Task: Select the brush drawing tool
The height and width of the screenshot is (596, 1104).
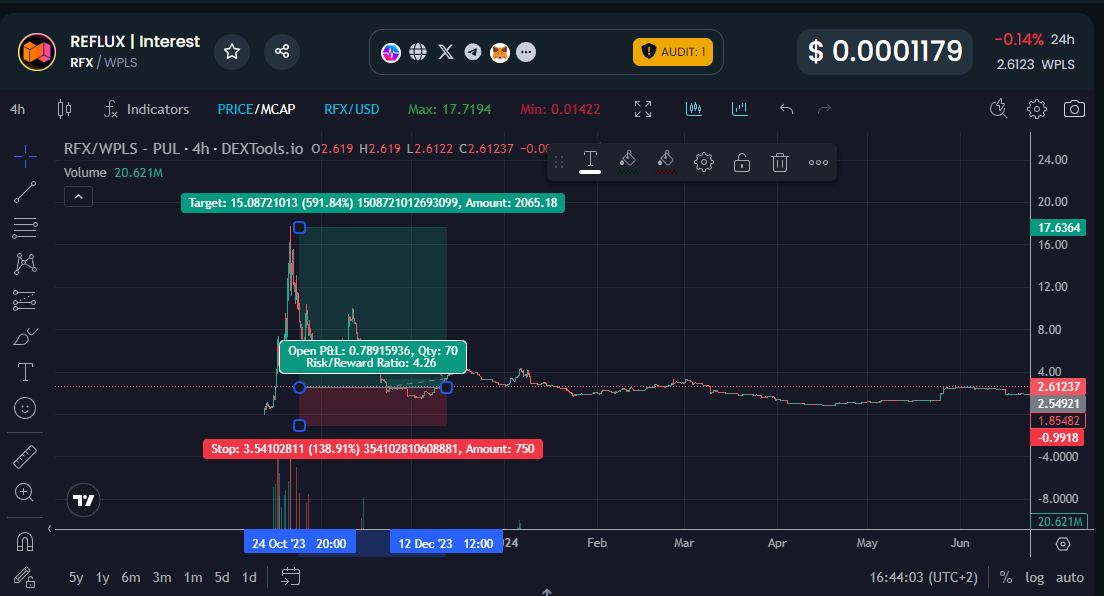Action: pos(25,337)
